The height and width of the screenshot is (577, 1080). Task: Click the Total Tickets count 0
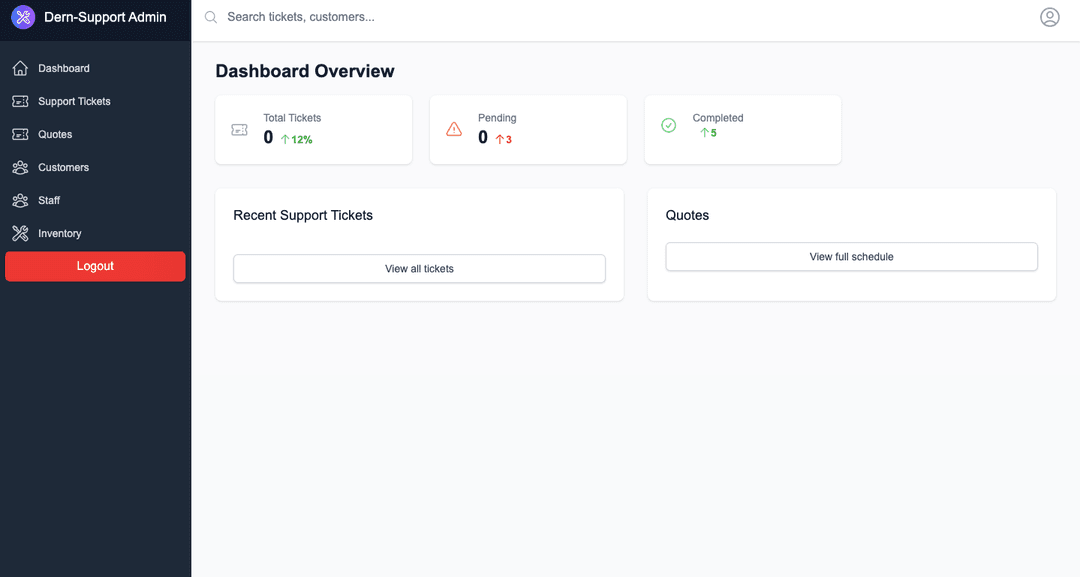point(268,138)
